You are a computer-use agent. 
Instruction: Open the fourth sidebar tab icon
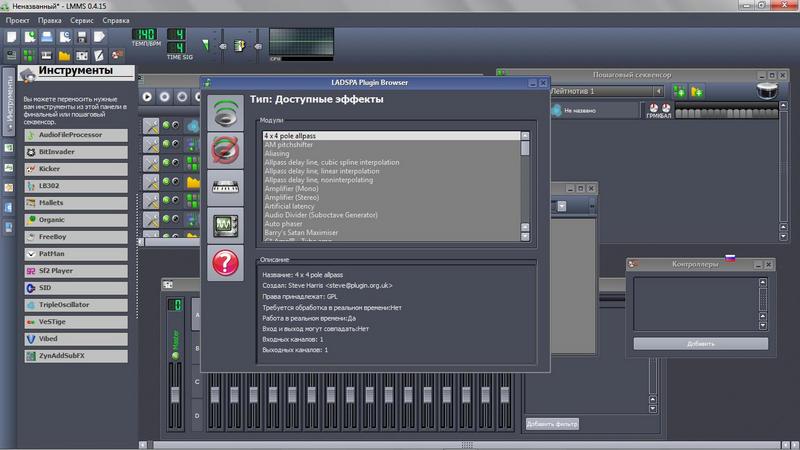[x=9, y=188]
